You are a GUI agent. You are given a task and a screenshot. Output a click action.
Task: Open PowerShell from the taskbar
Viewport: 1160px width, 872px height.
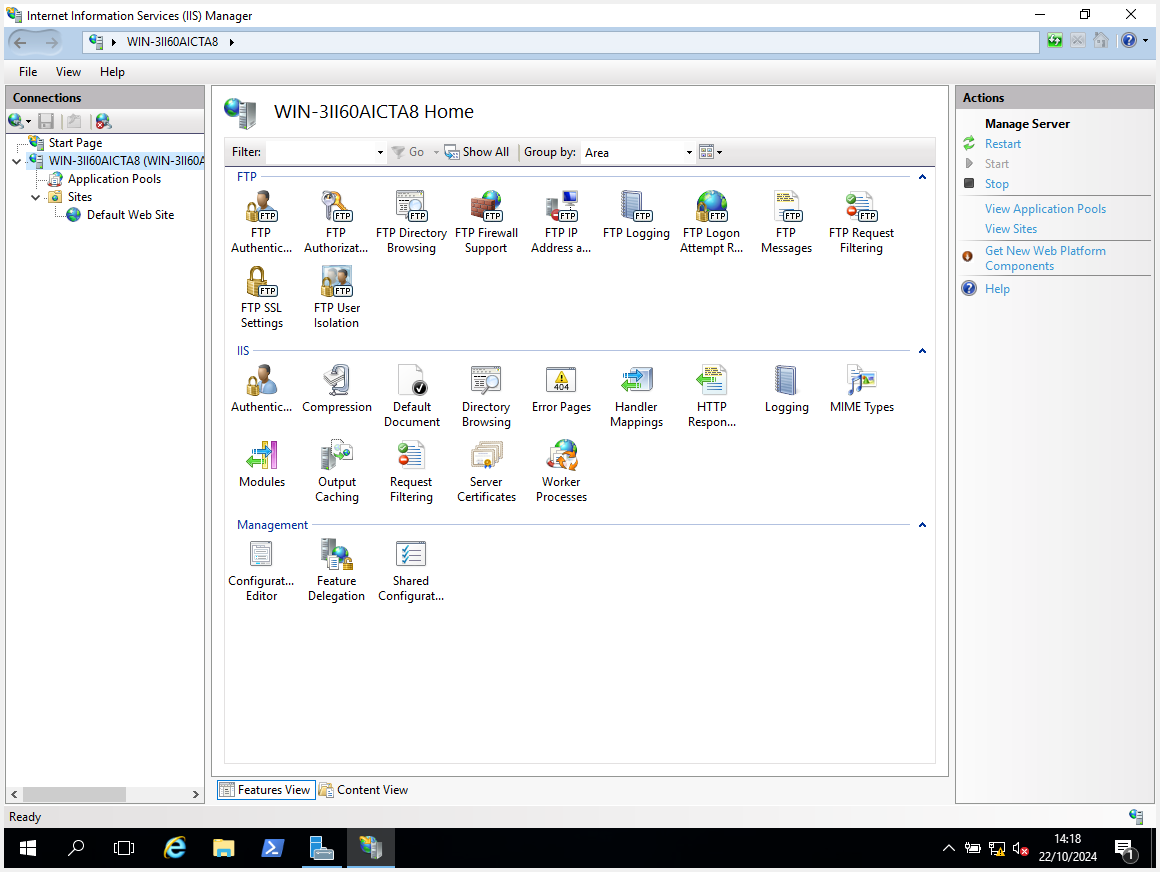click(272, 849)
